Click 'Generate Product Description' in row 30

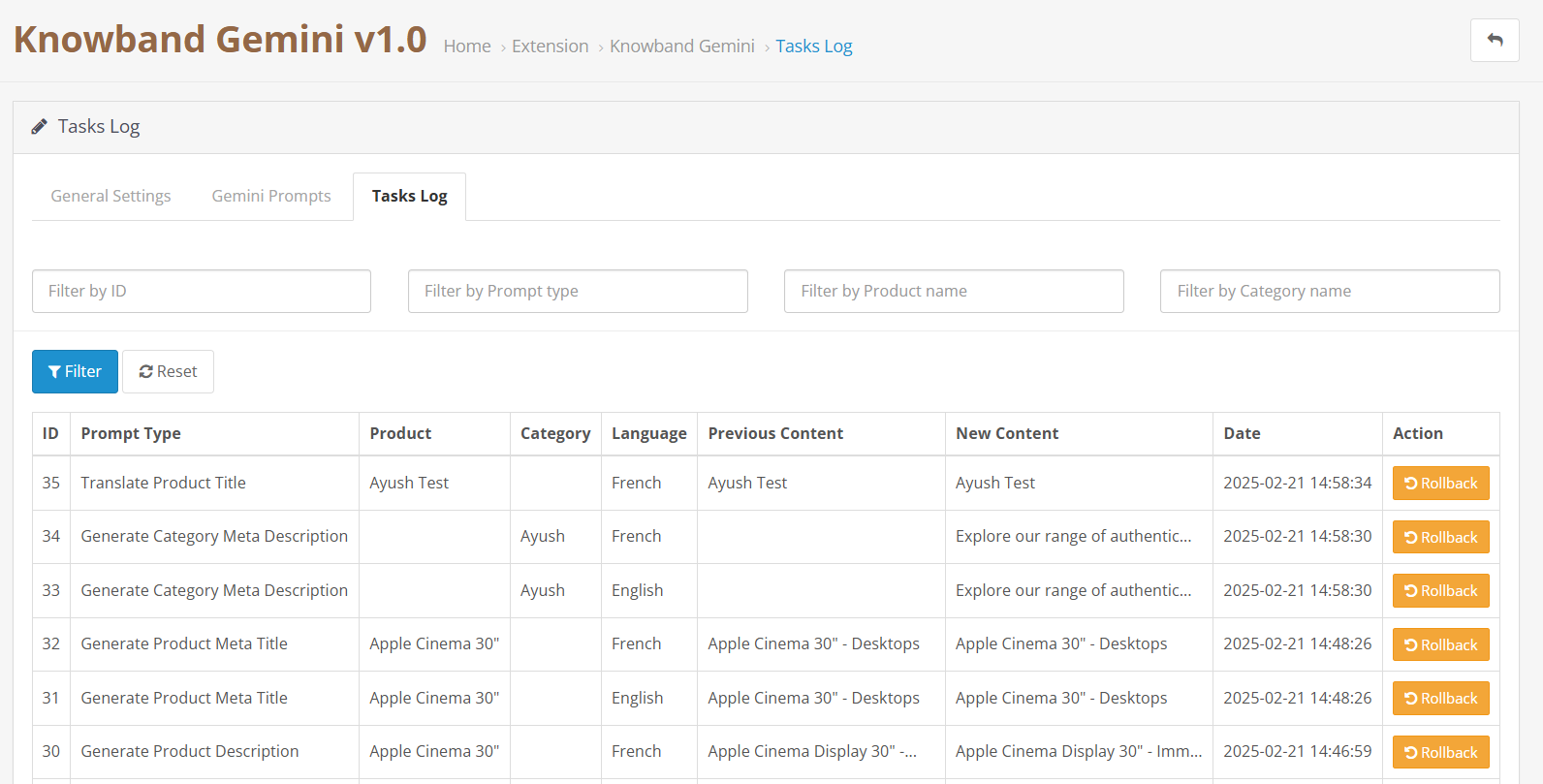[190, 751]
